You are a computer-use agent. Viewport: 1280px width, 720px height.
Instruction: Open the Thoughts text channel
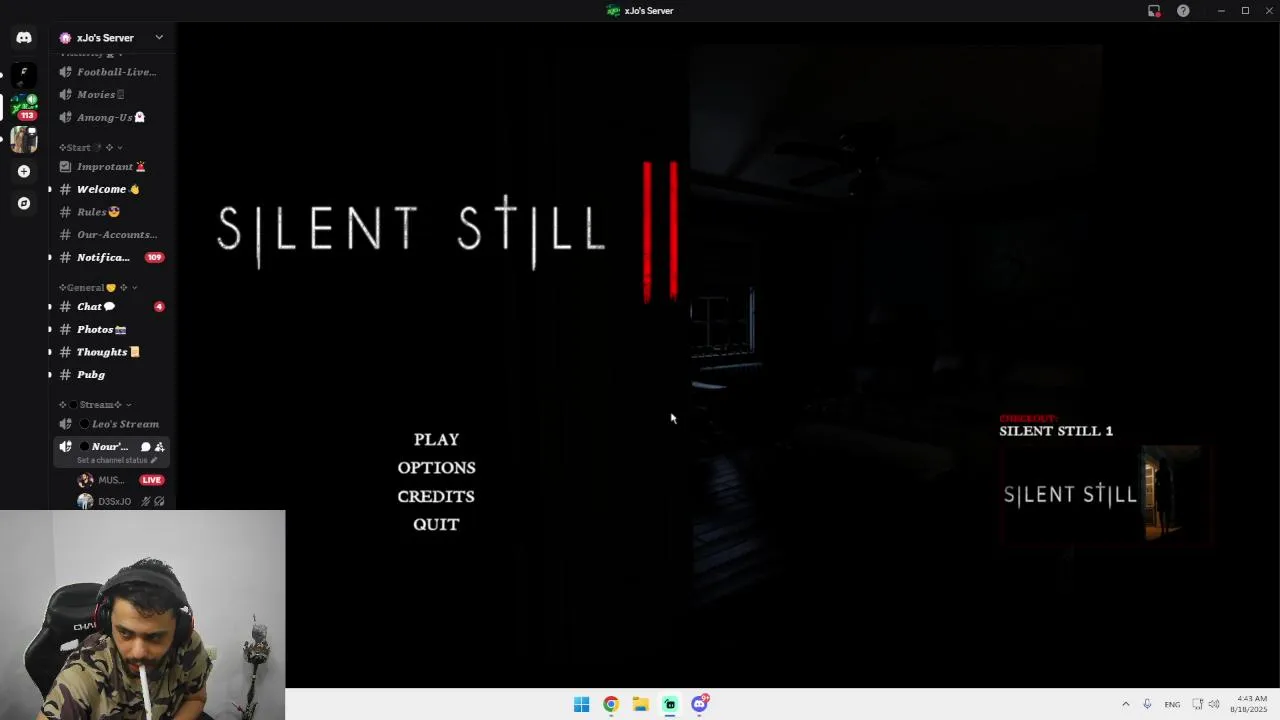point(111,352)
